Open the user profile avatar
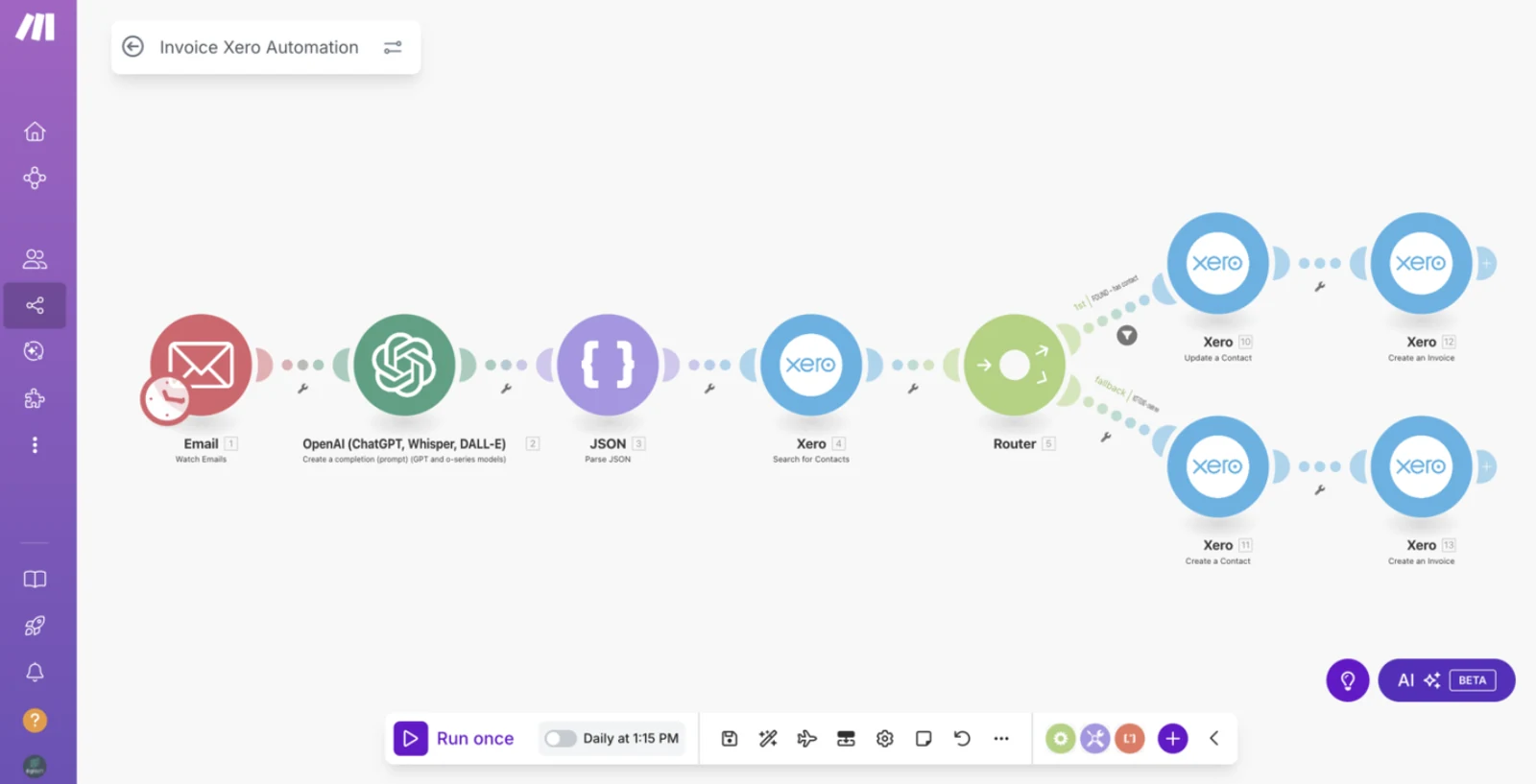Image resolution: width=1536 pixels, height=784 pixels. [x=35, y=766]
